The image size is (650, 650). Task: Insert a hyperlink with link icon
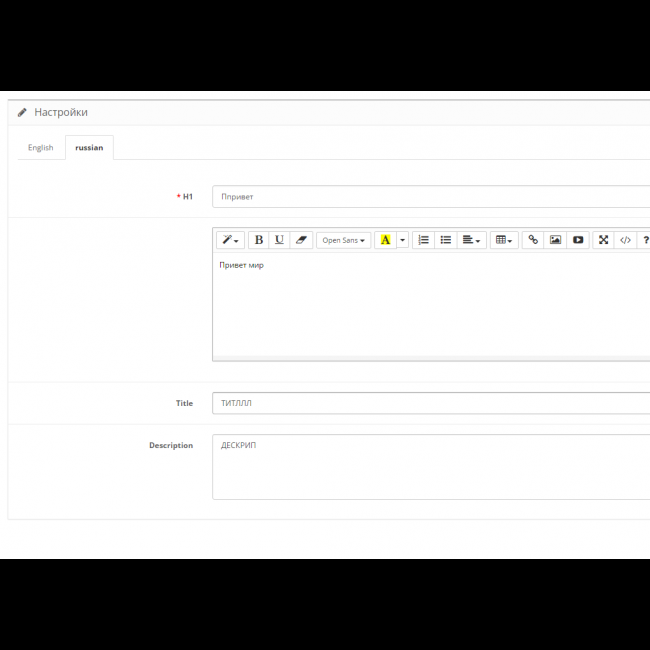pos(533,240)
